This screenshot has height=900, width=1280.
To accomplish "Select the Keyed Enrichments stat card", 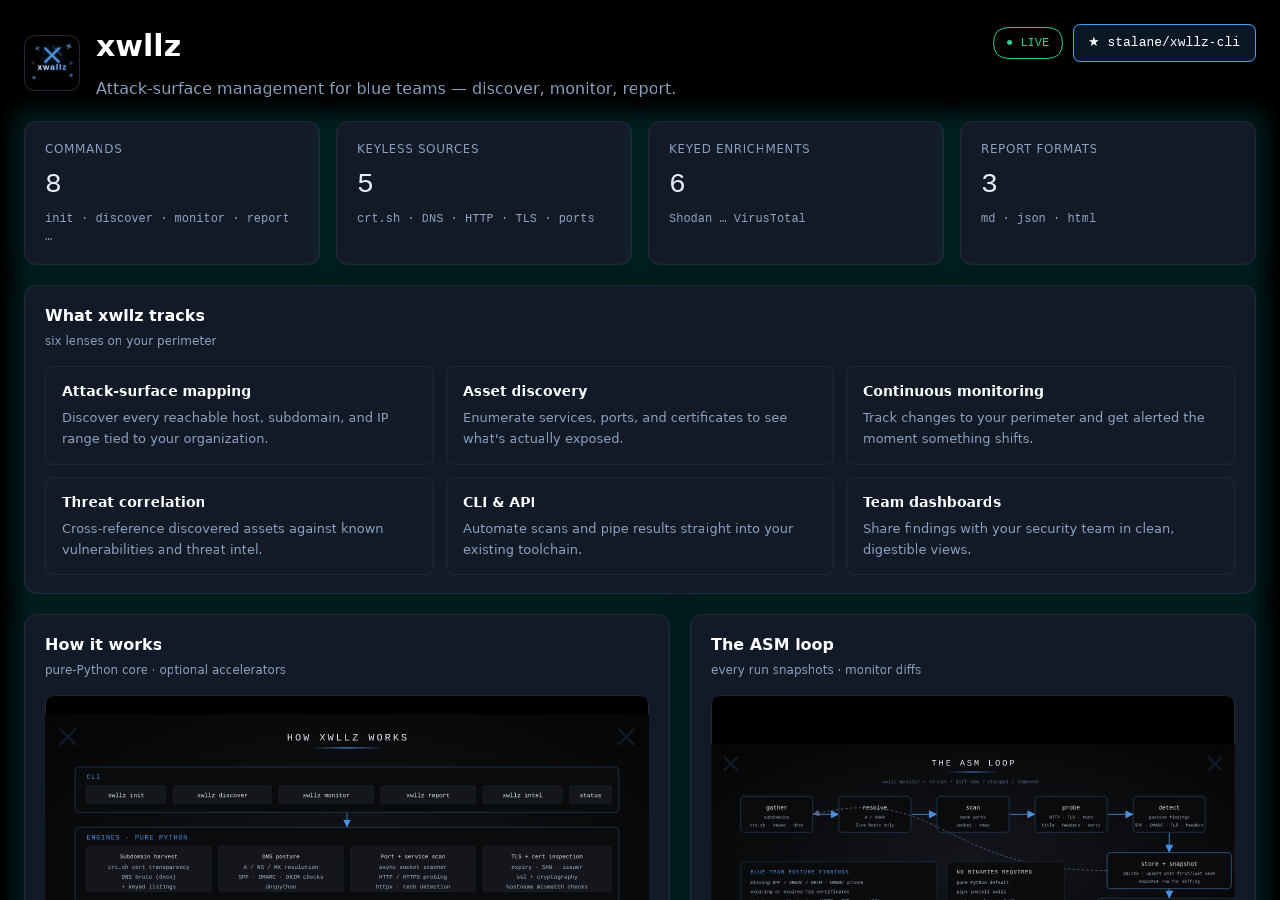I will click(796, 193).
